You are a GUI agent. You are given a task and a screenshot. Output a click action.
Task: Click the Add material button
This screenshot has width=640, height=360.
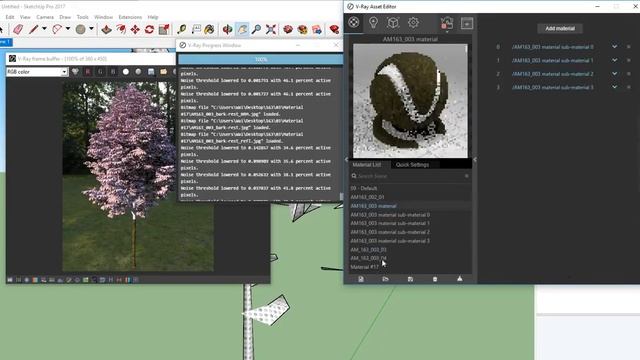[560, 29]
